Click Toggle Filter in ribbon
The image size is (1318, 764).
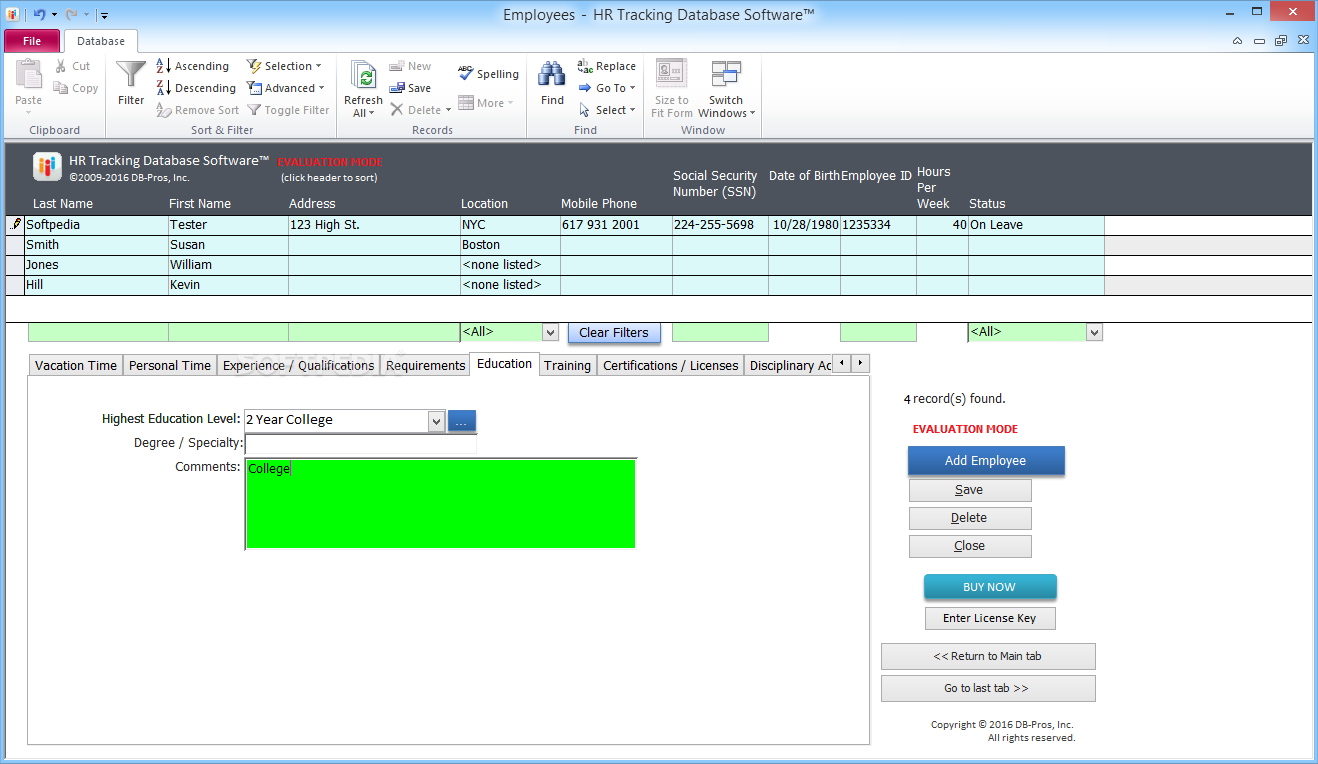tap(288, 110)
